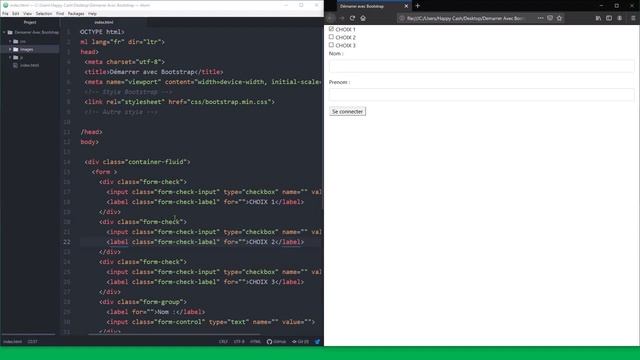Click the Firefox back arrow button

(331, 18)
